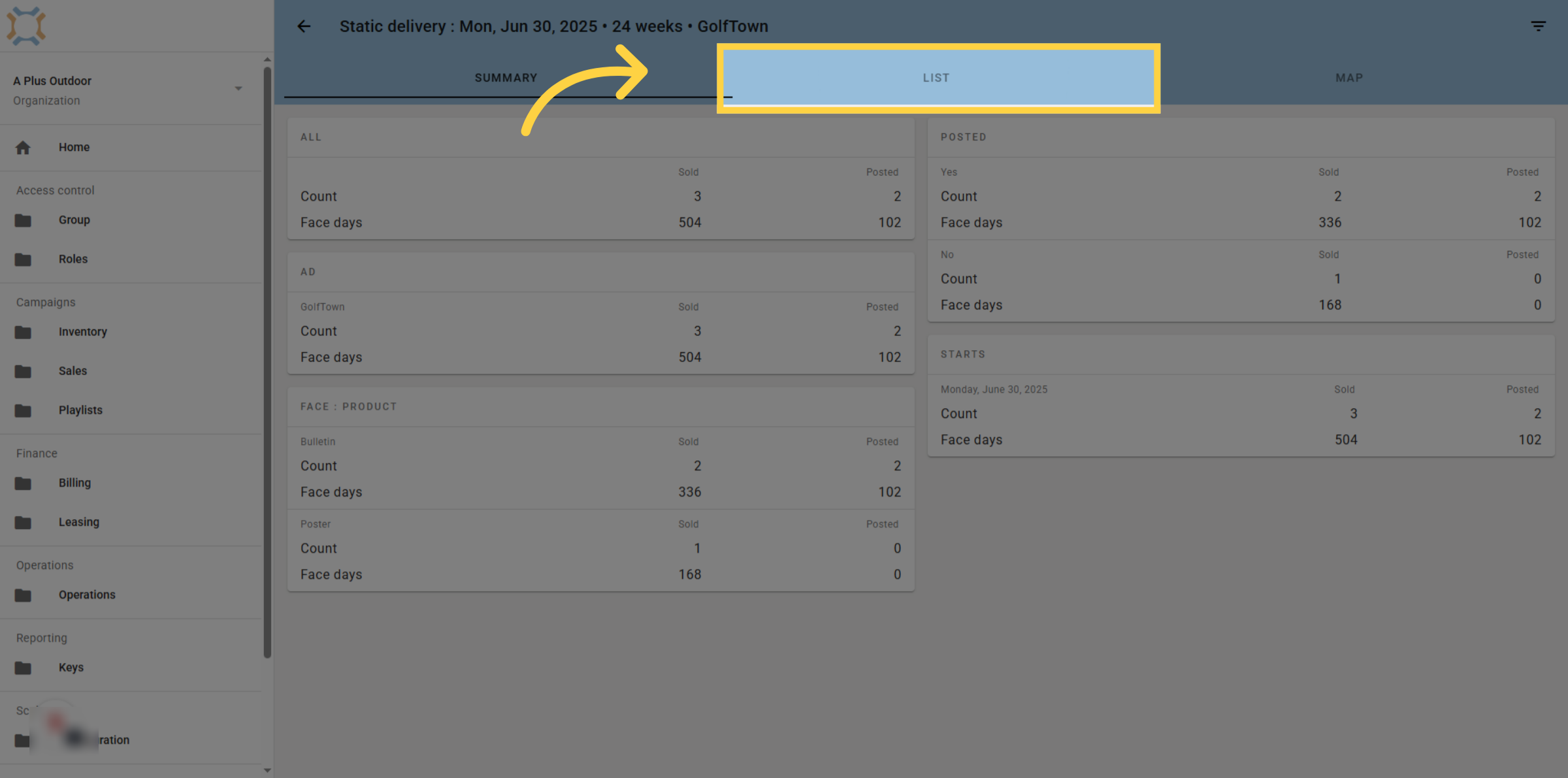1568x778 pixels.
Task: Click the STARTS card heading
Action: tap(963, 354)
